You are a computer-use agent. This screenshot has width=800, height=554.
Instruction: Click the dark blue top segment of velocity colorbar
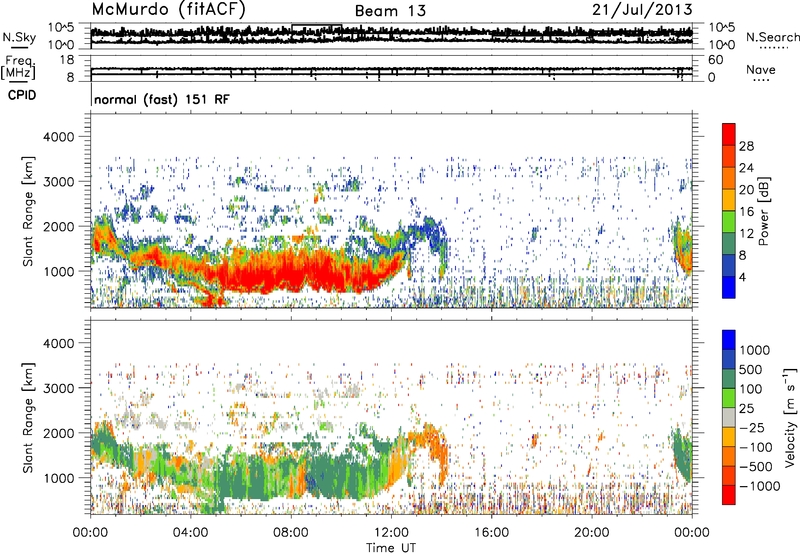click(729, 340)
